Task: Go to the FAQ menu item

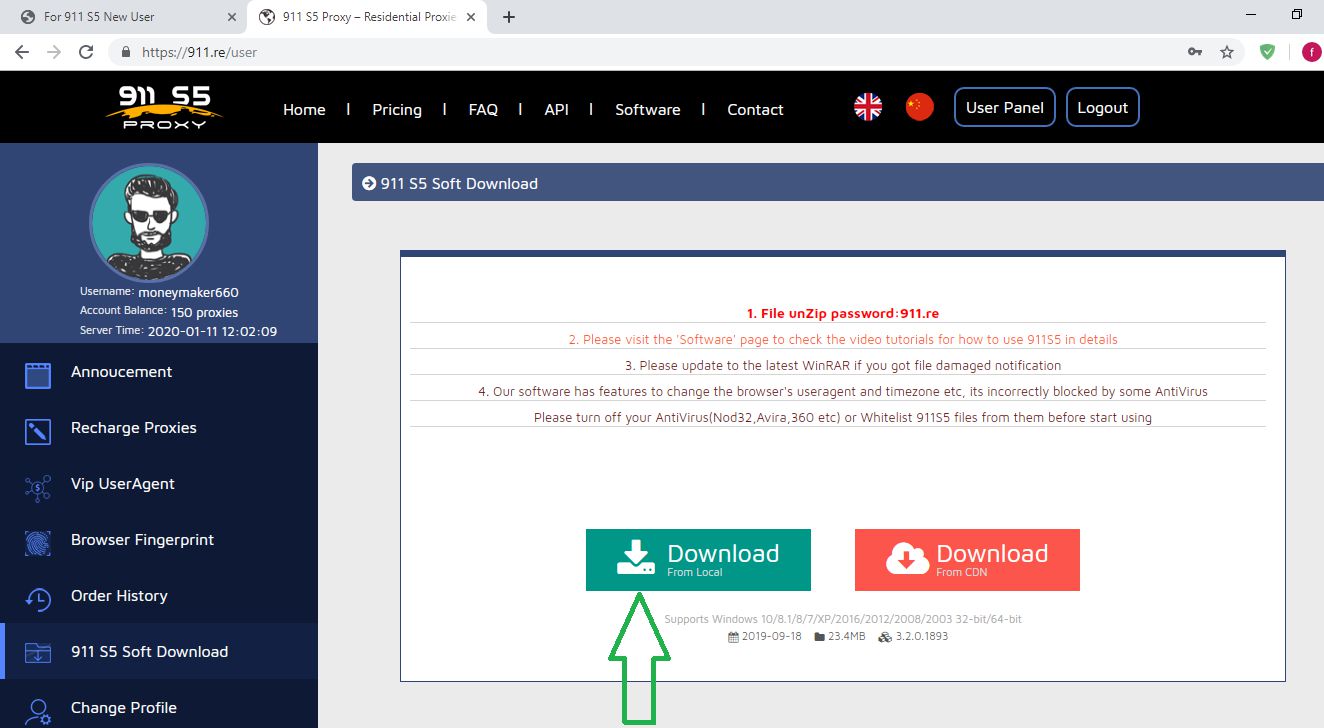Action: point(483,110)
